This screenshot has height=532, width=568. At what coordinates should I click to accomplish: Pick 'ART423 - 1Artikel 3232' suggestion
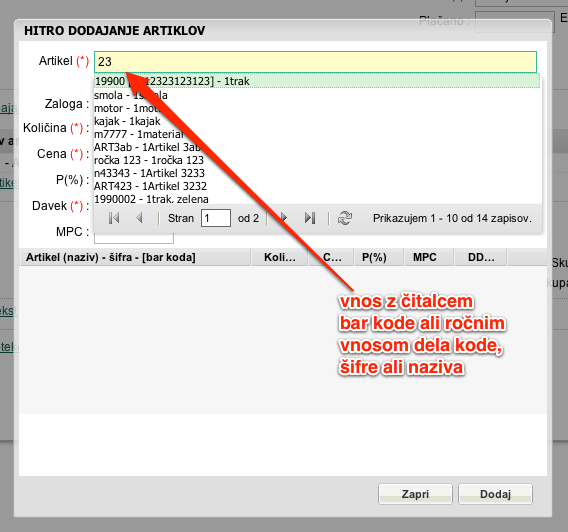pyautogui.click(x=318, y=186)
